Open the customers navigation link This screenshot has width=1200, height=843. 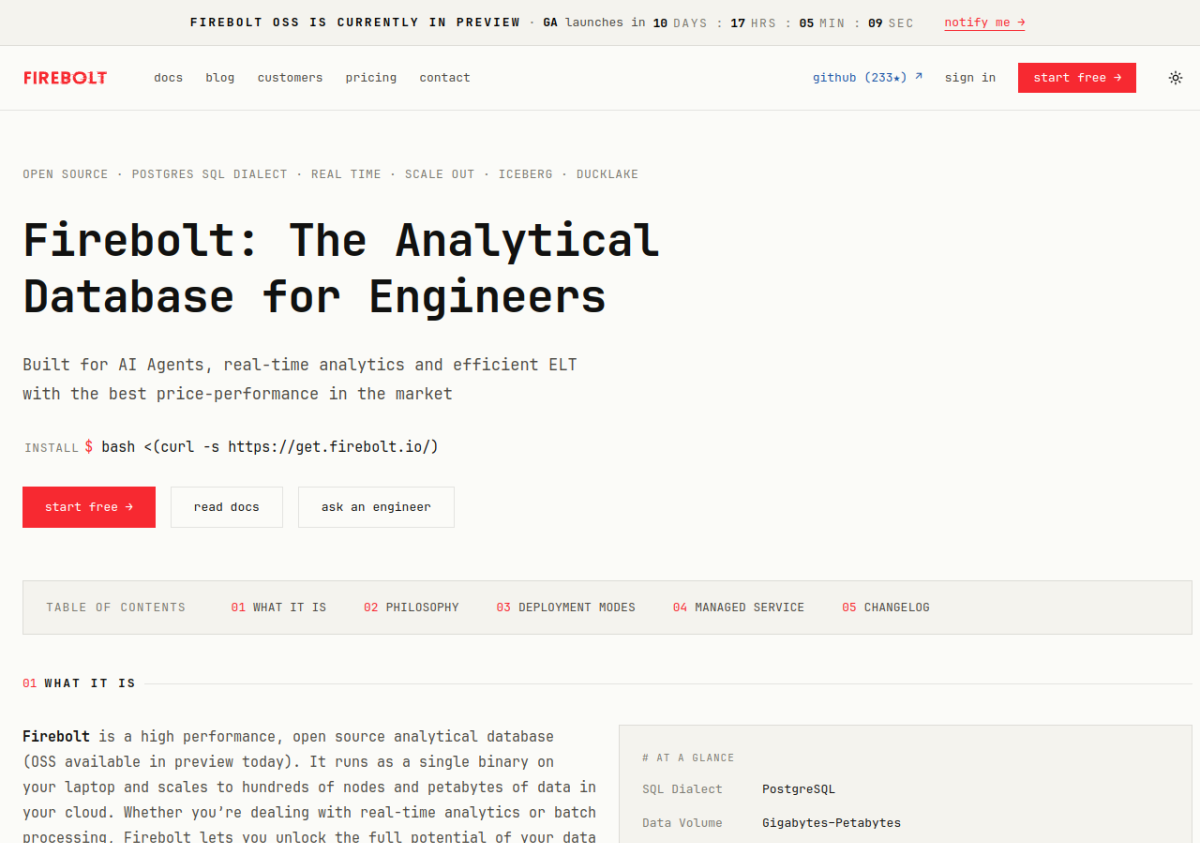tap(290, 78)
